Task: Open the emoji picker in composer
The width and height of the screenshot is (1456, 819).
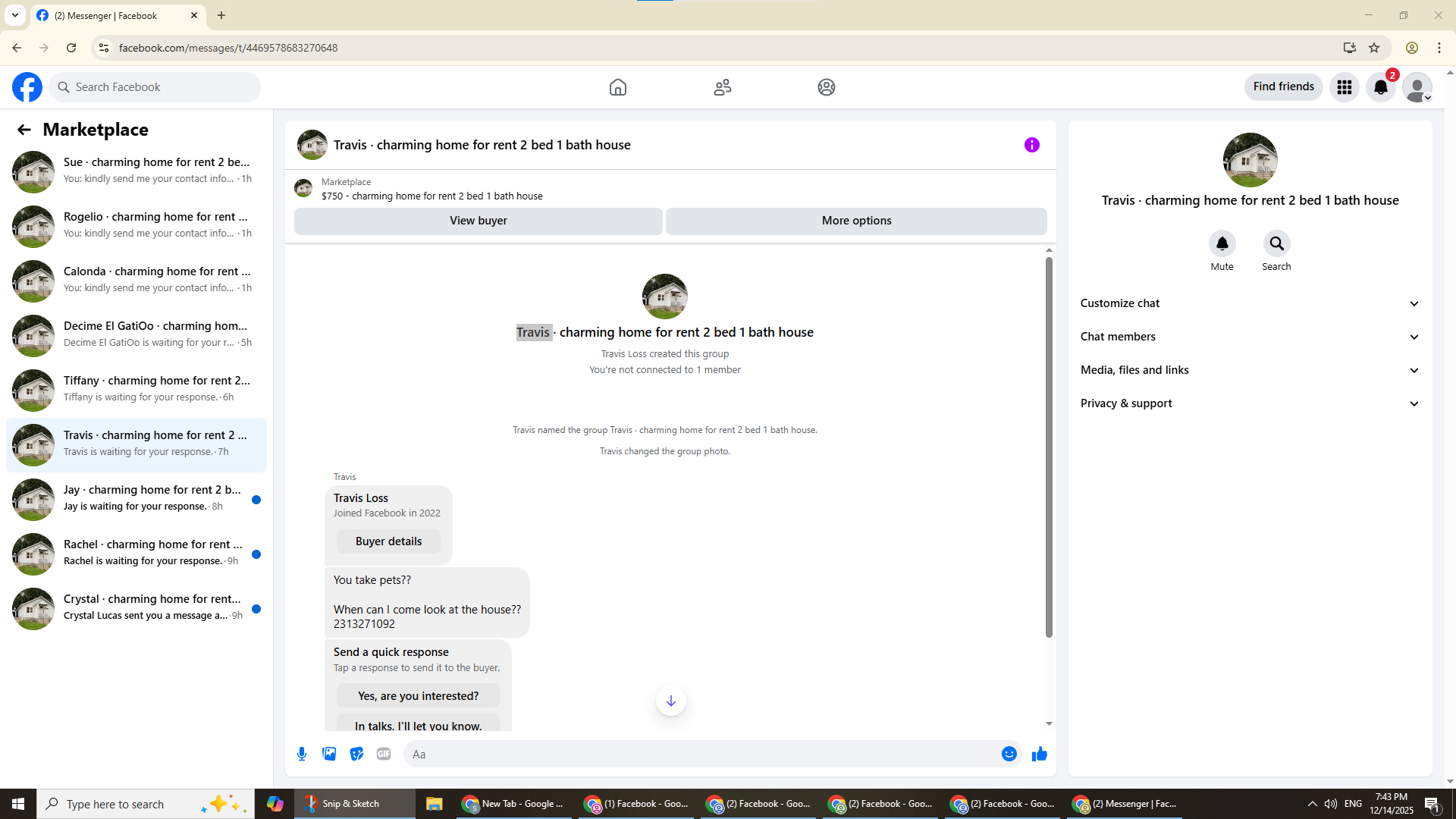Action: pos(1009,754)
